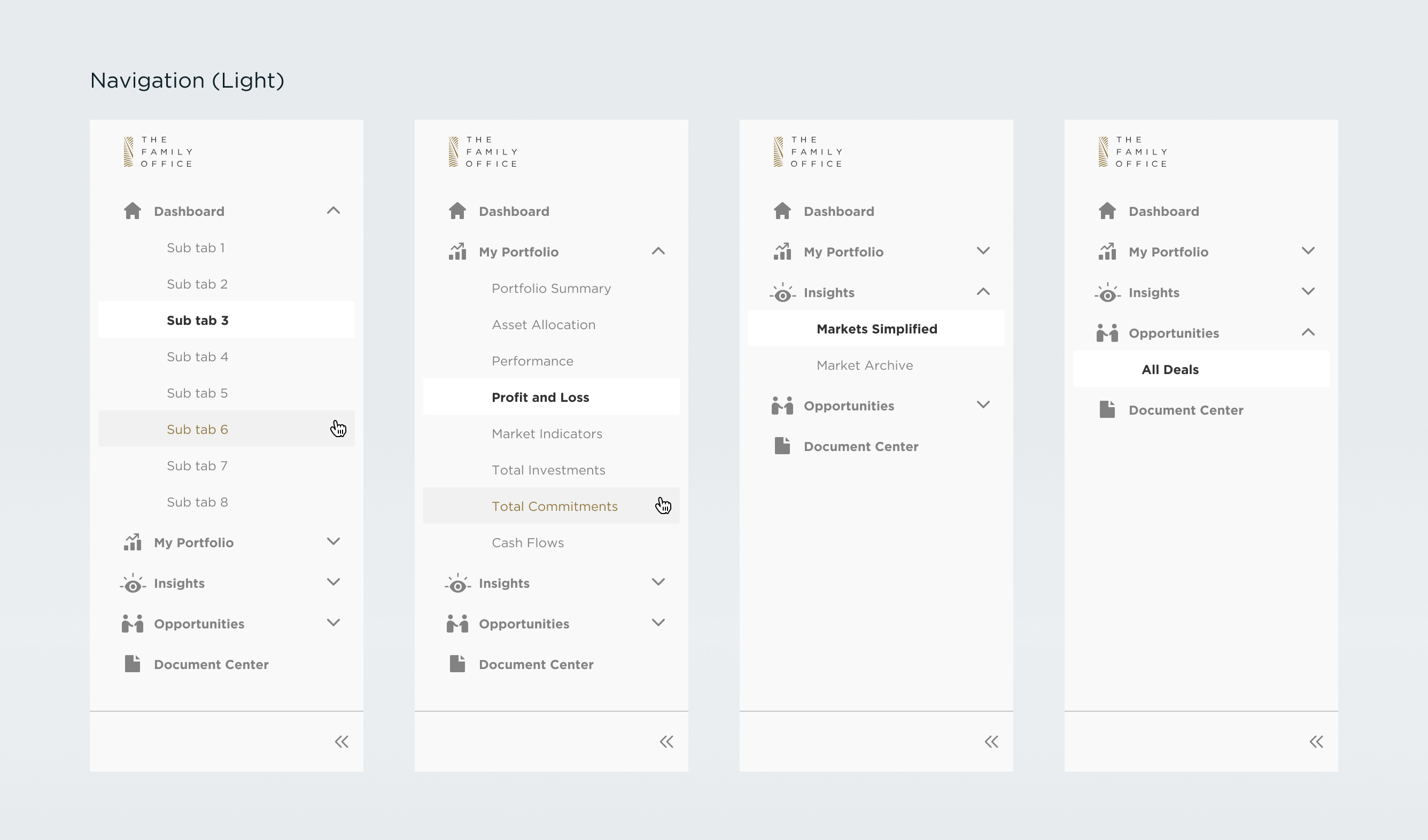Viewport: 1428px width, 840px height.
Task: Click the double-chevron collapse icon in the leftmost sidebar
Action: tap(341, 742)
